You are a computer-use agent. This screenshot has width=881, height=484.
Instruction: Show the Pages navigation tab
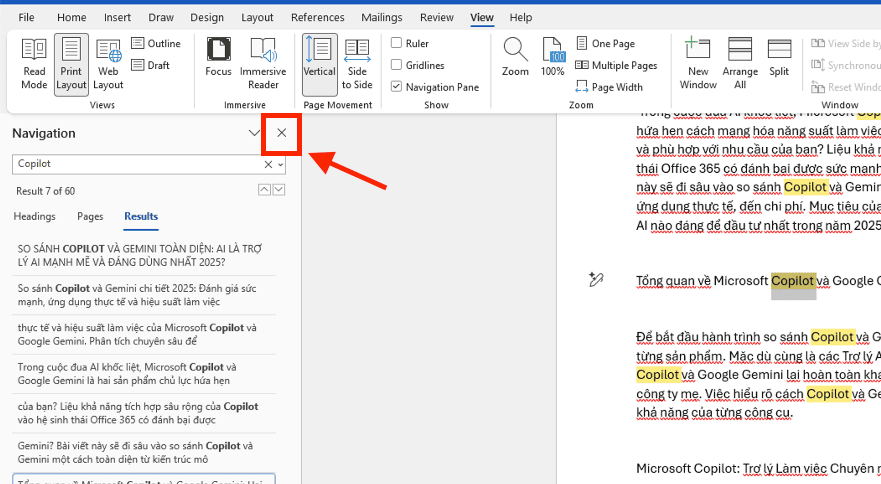90,216
